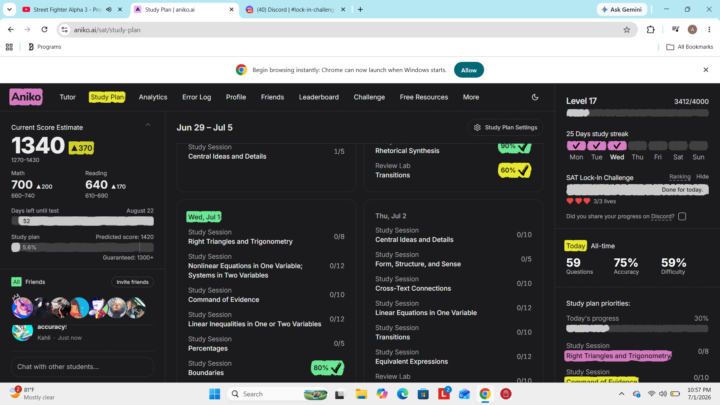Go back to previous page

11,29
